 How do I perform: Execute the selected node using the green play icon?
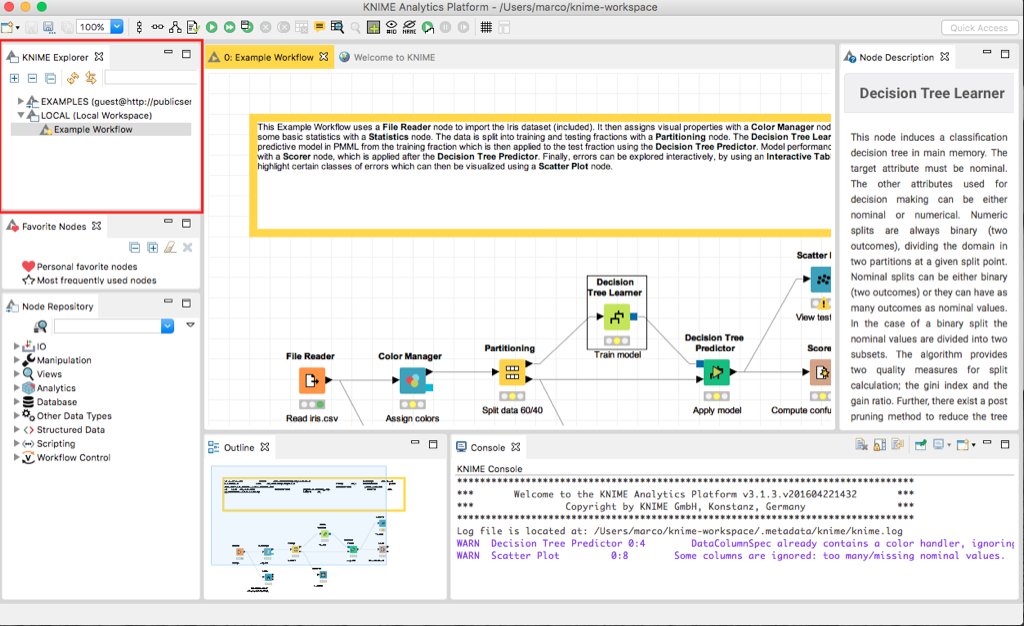click(x=212, y=28)
